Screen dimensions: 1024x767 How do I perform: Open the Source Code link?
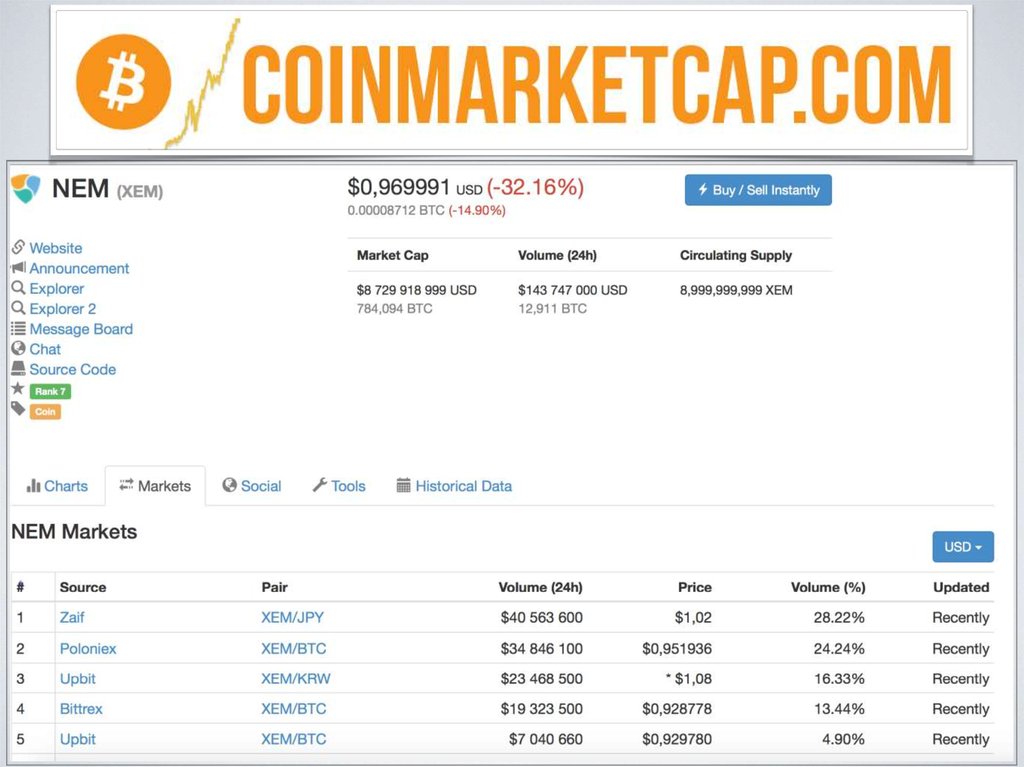click(72, 370)
